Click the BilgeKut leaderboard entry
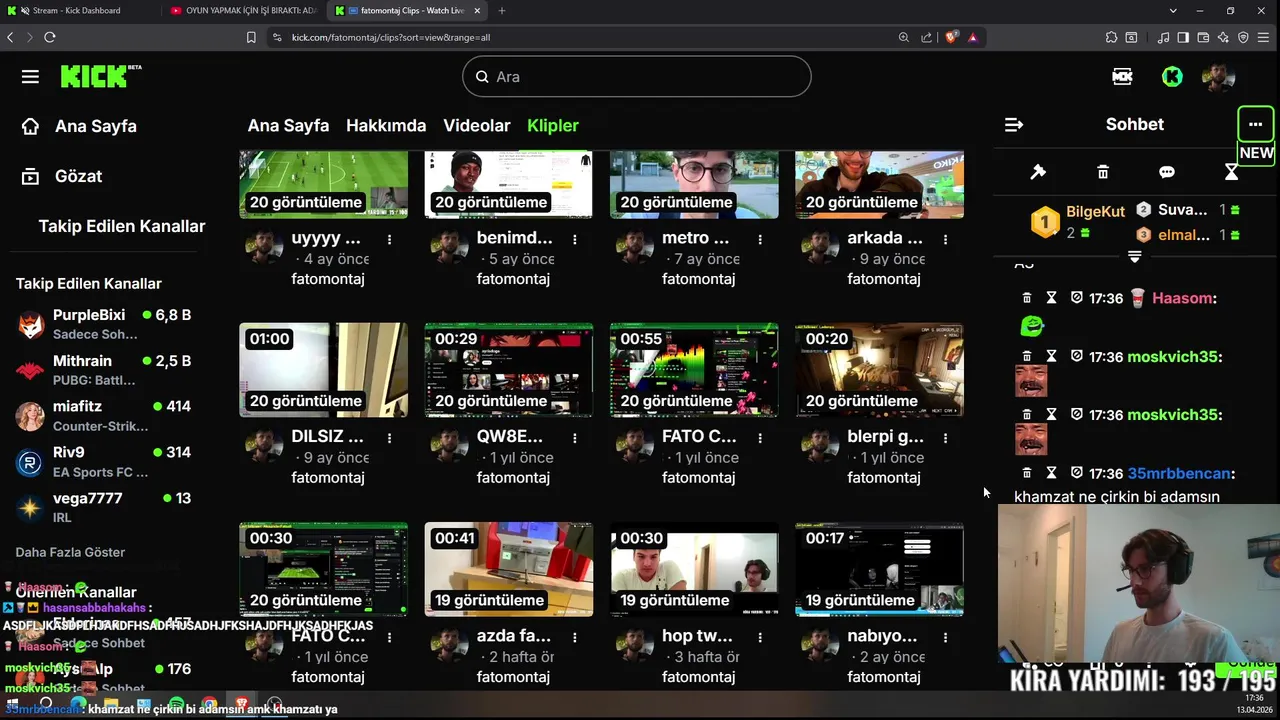 [1078, 221]
